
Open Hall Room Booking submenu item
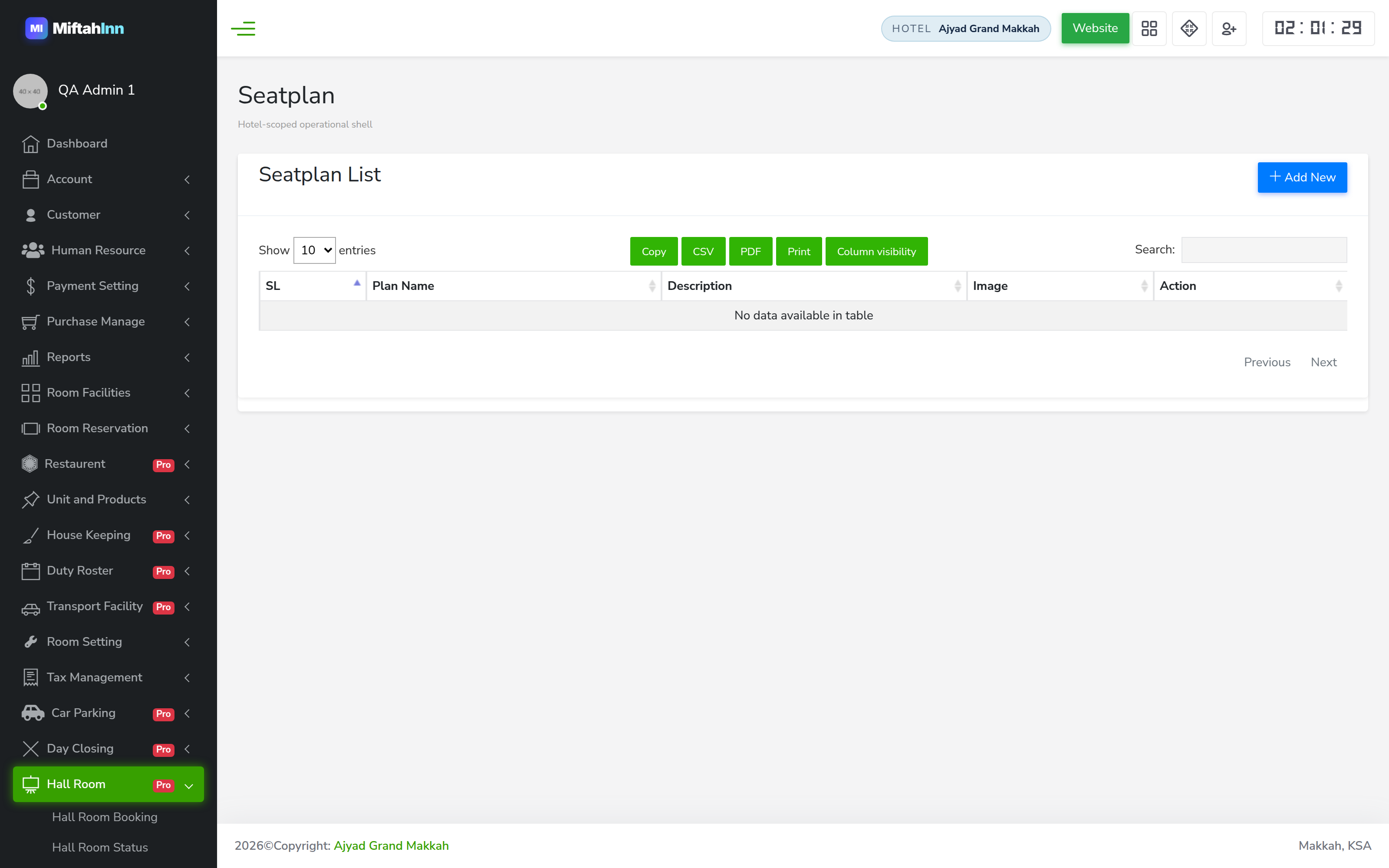click(105, 817)
